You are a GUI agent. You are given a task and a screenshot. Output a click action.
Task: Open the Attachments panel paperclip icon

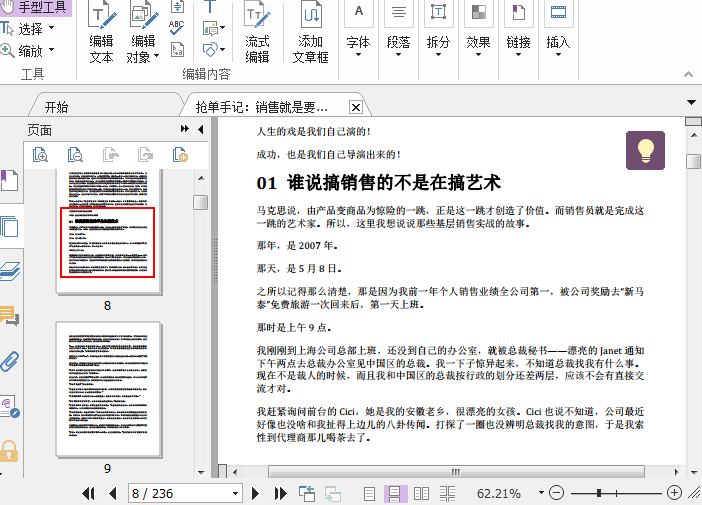[10, 360]
